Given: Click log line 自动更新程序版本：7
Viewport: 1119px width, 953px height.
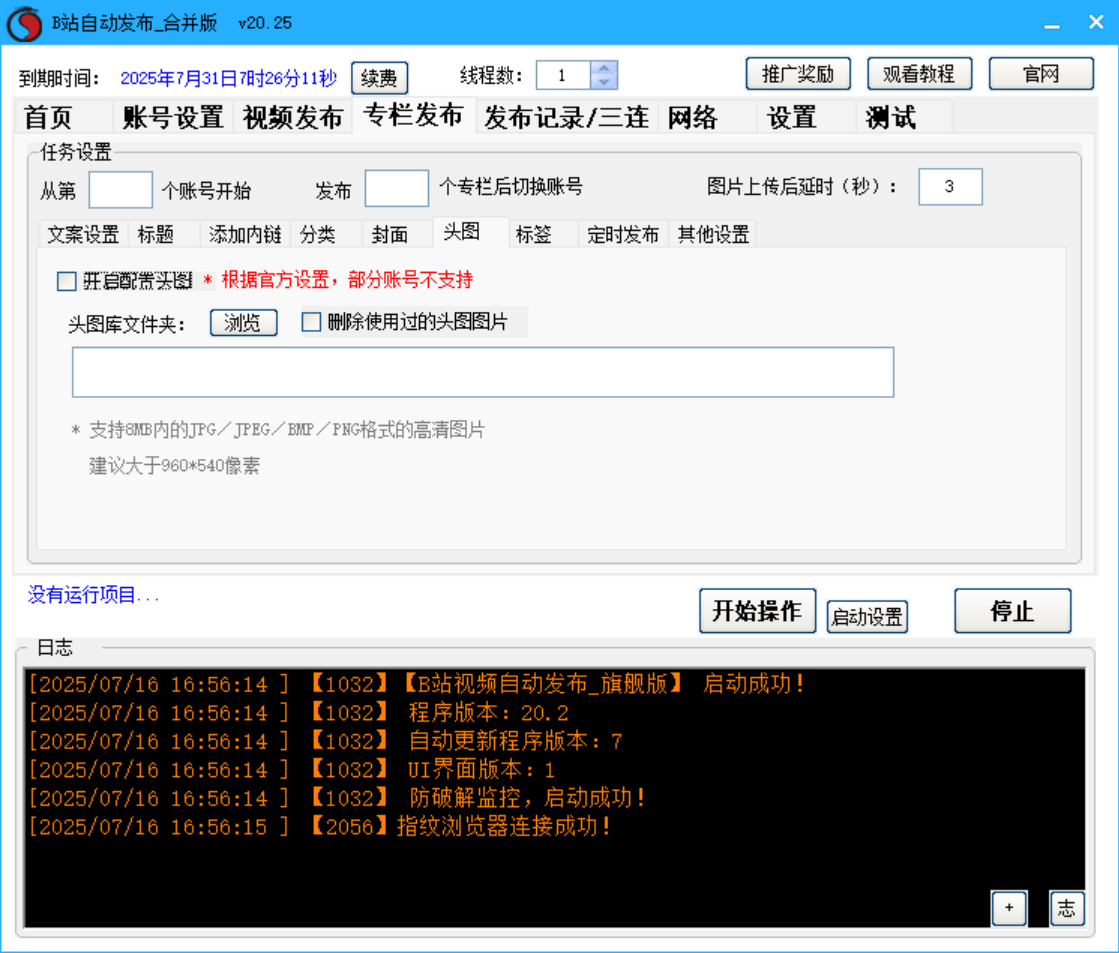Looking at the screenshot, I should click(325, 741).
